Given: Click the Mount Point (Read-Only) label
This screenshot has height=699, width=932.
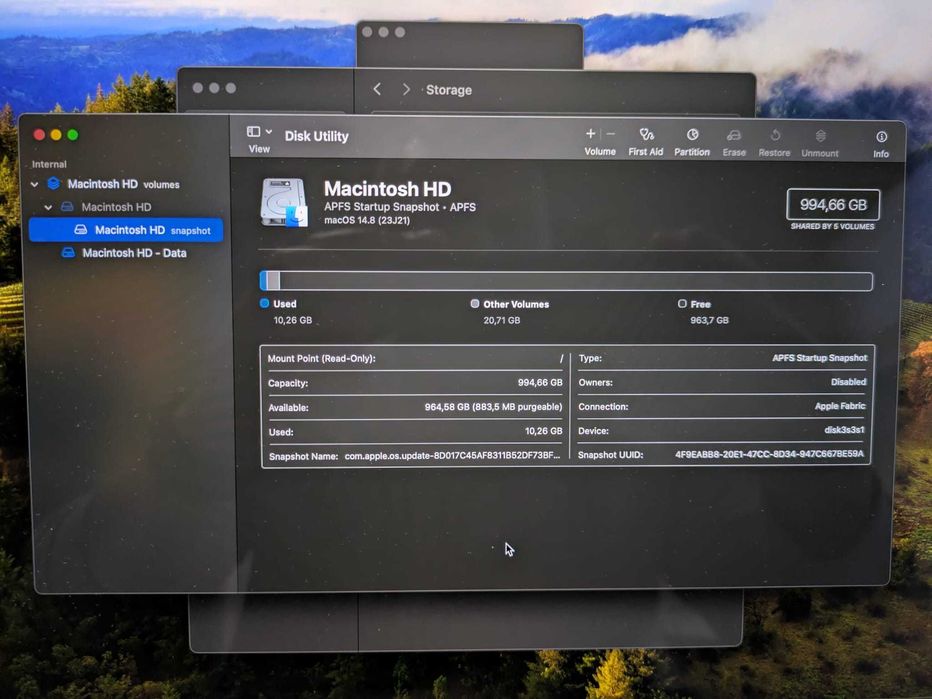Looking at the screenshot, I should [322, 358].
